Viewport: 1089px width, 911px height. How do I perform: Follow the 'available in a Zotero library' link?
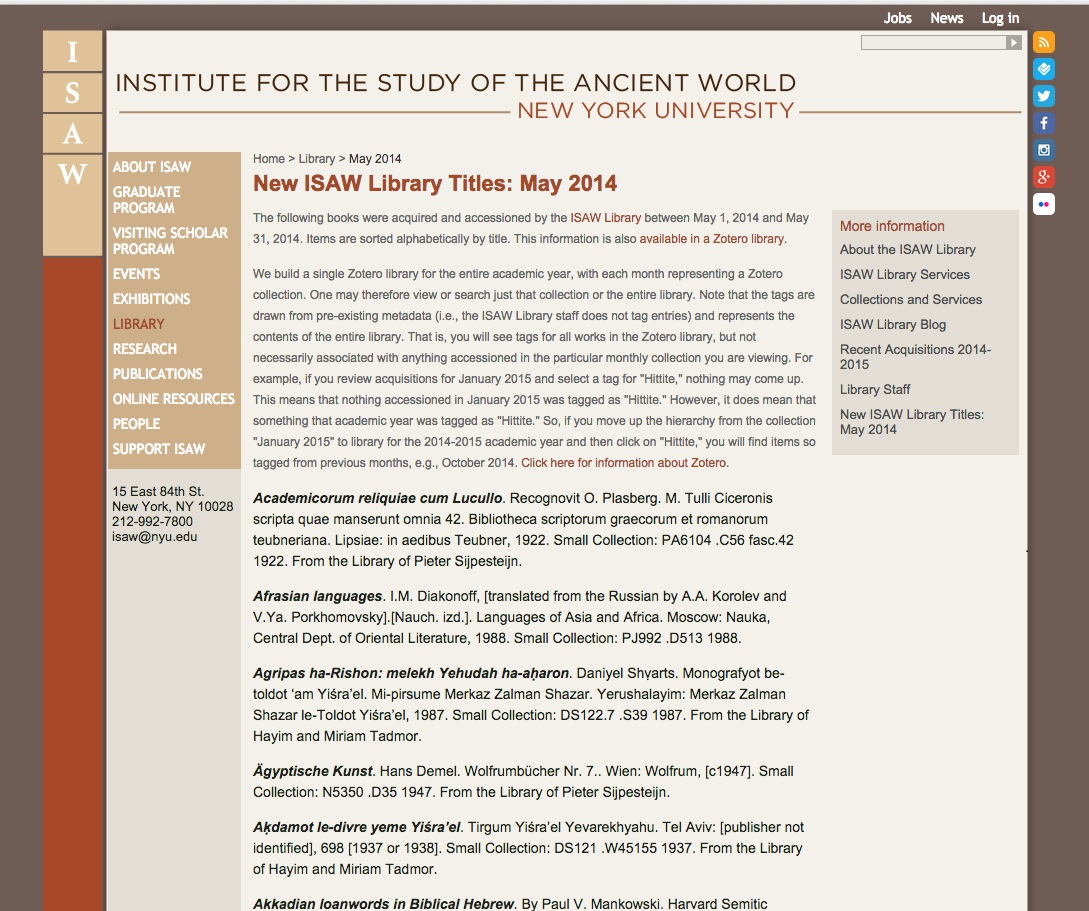click(x=711, y=239)
